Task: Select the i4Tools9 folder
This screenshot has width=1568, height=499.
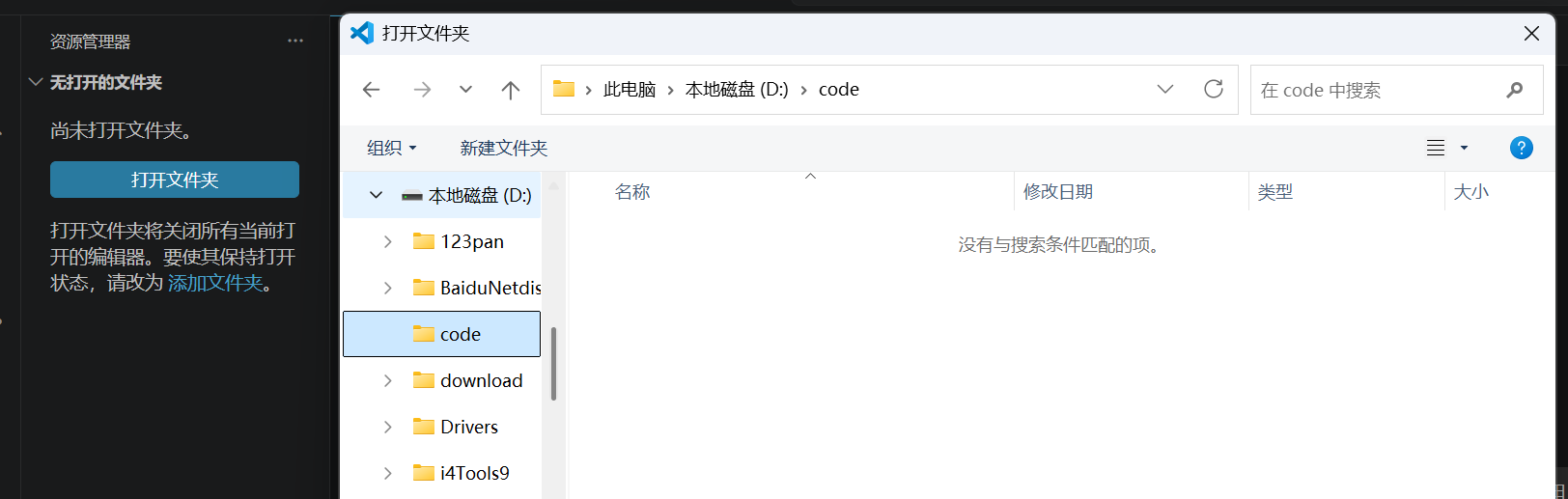Action: click(x=474, y=473)
